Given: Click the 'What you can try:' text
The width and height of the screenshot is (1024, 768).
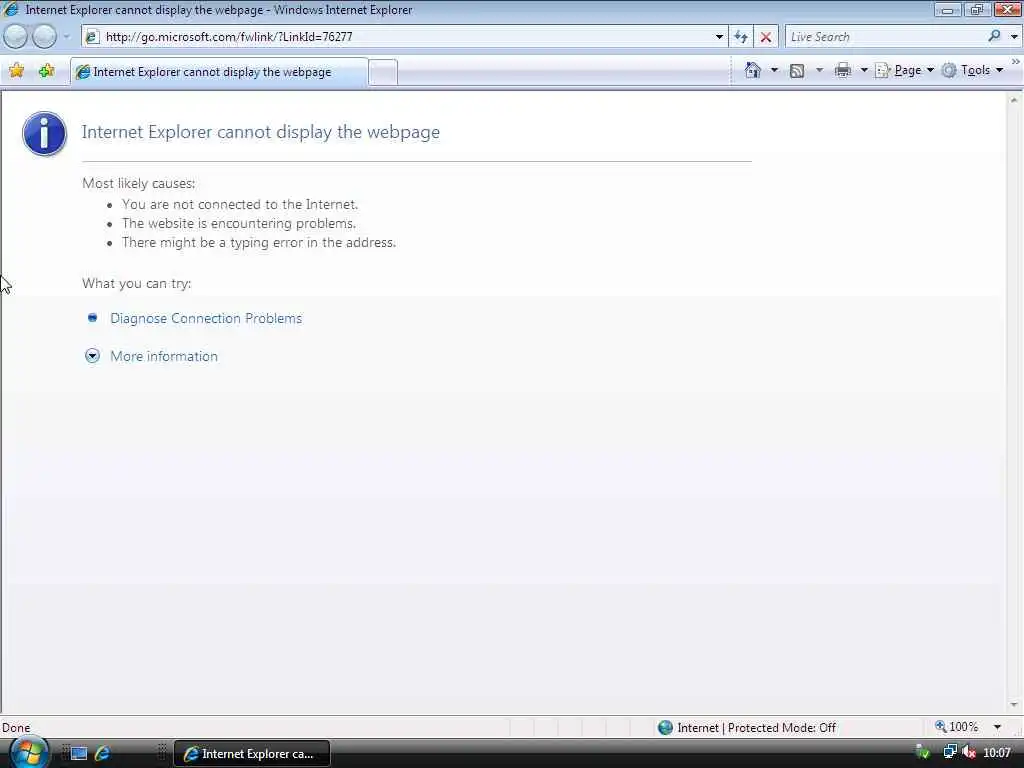Looking at the screenshot, I should coord(136,283).
